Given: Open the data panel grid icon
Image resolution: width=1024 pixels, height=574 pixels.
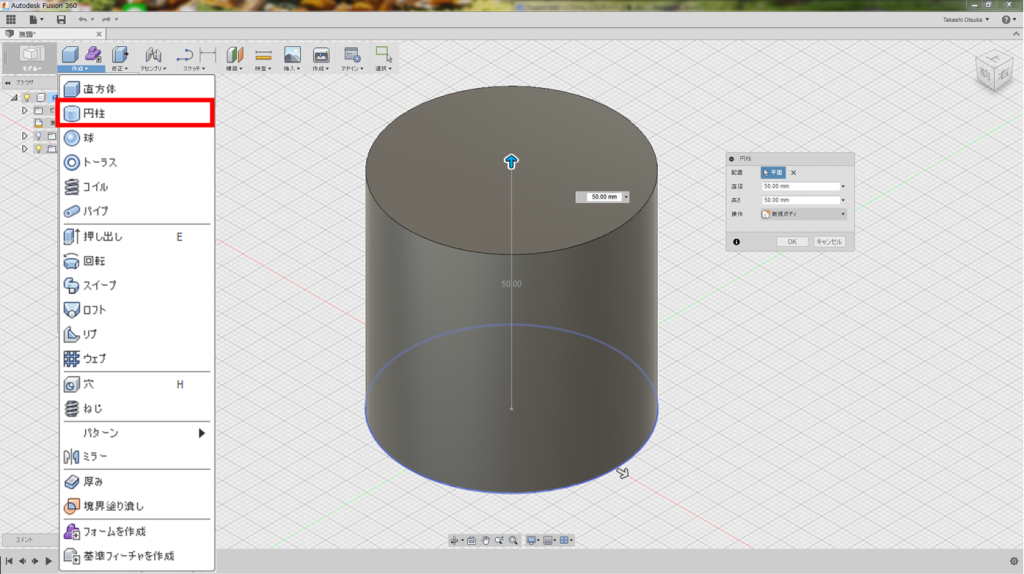Looking at the screenshot, I should coord(11,20).
